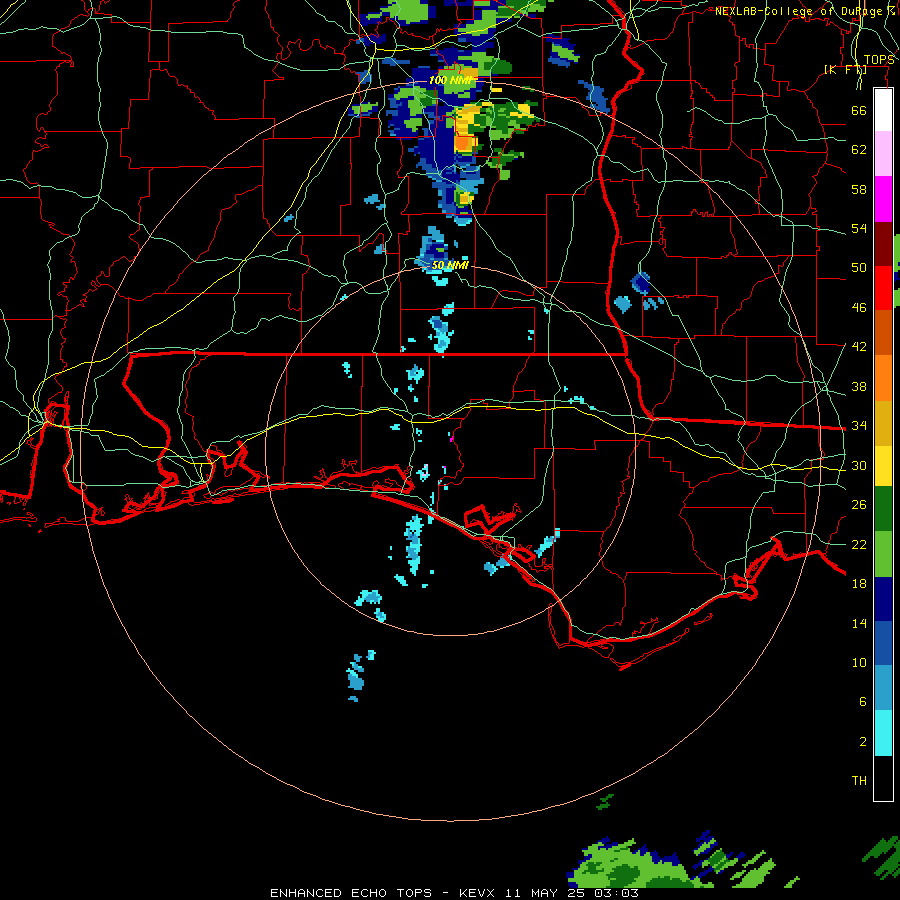Select the bright red legend swatch

883,288
